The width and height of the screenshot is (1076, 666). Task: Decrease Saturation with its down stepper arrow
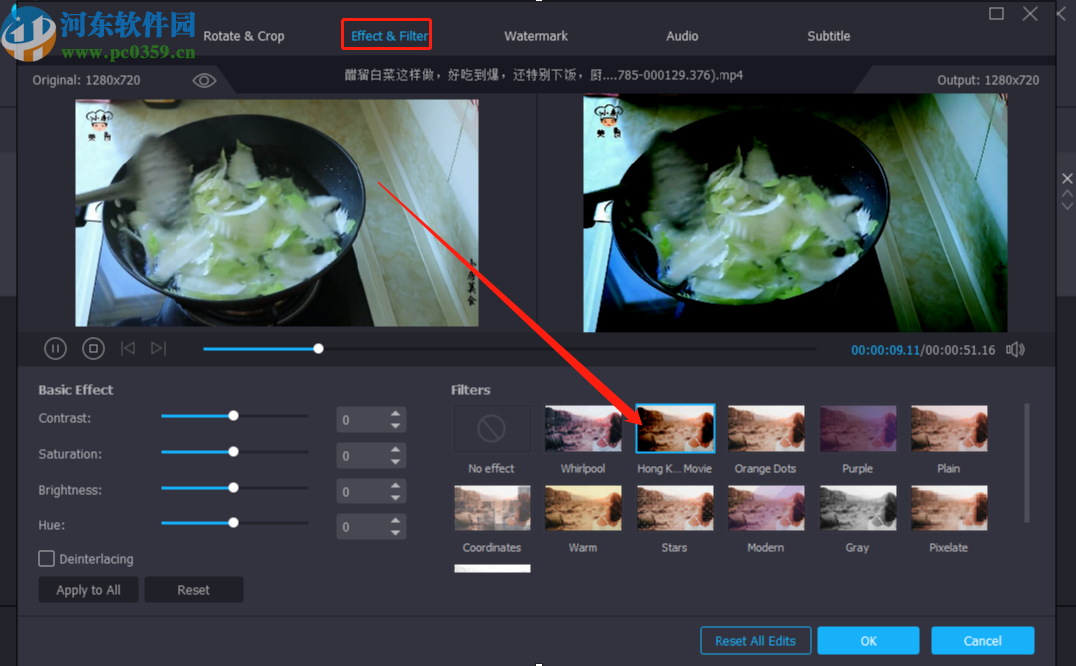[397, 460]
